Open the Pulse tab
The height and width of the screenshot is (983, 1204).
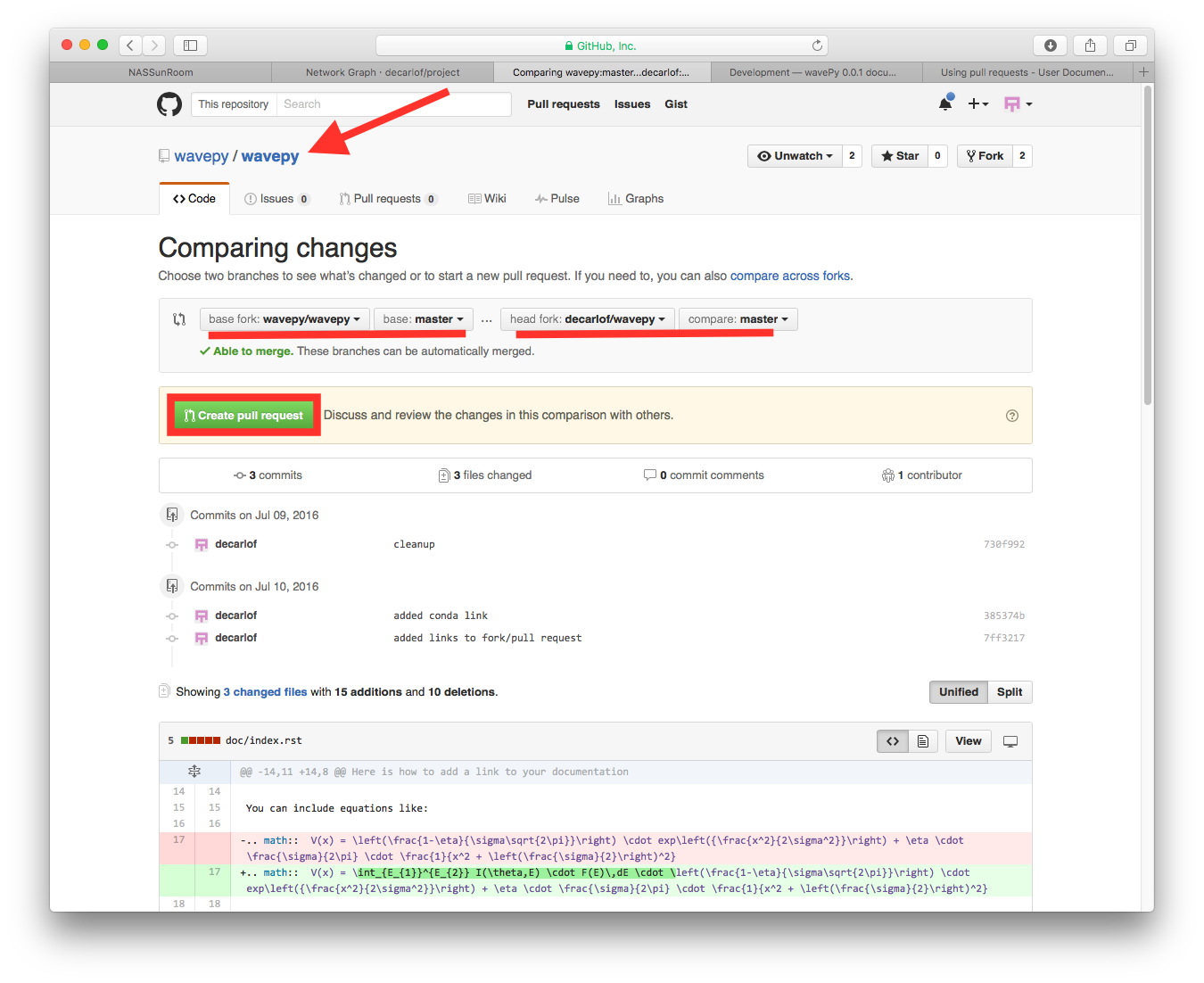point(557,199)
